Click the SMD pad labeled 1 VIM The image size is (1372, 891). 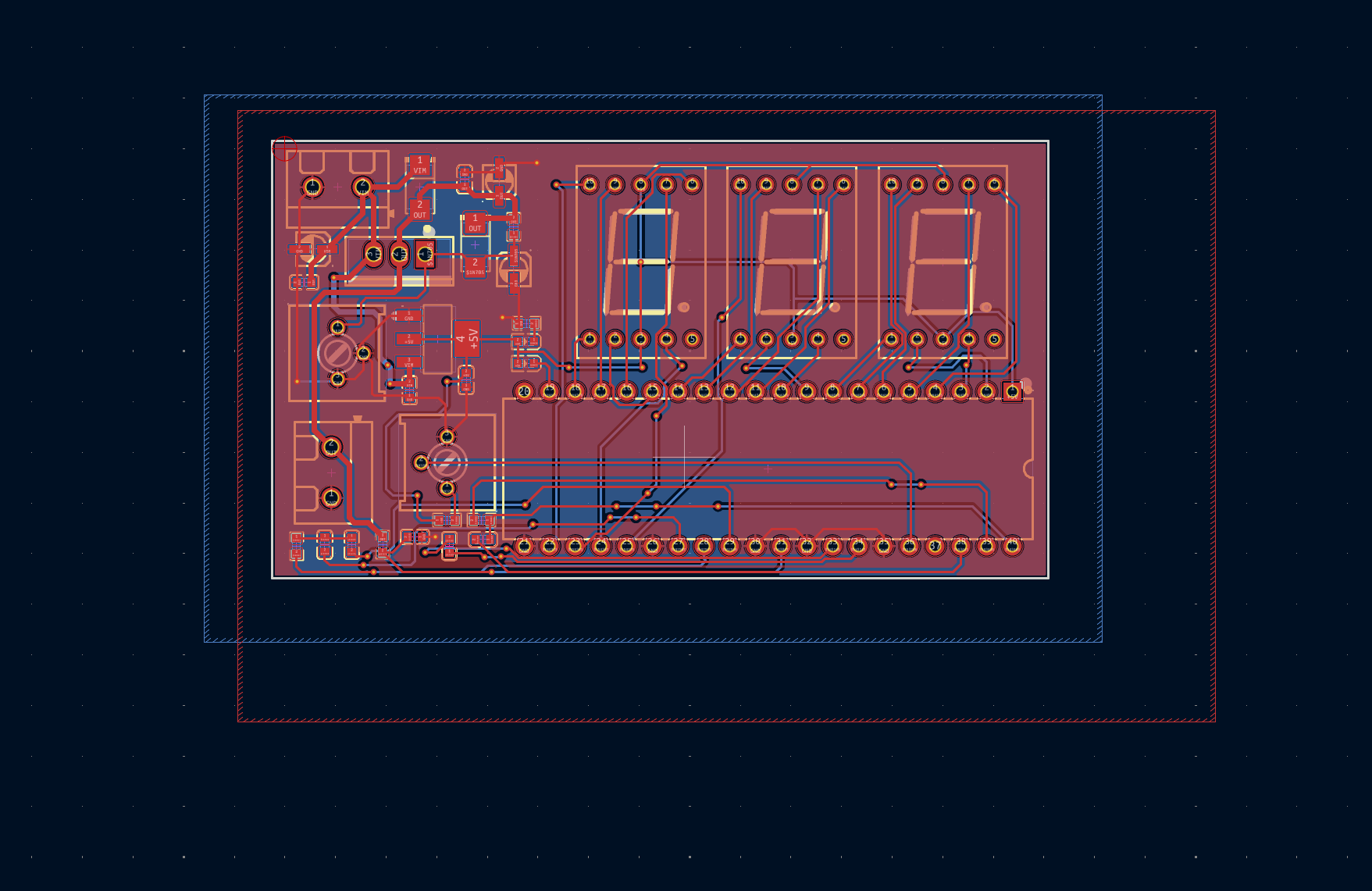419,165
